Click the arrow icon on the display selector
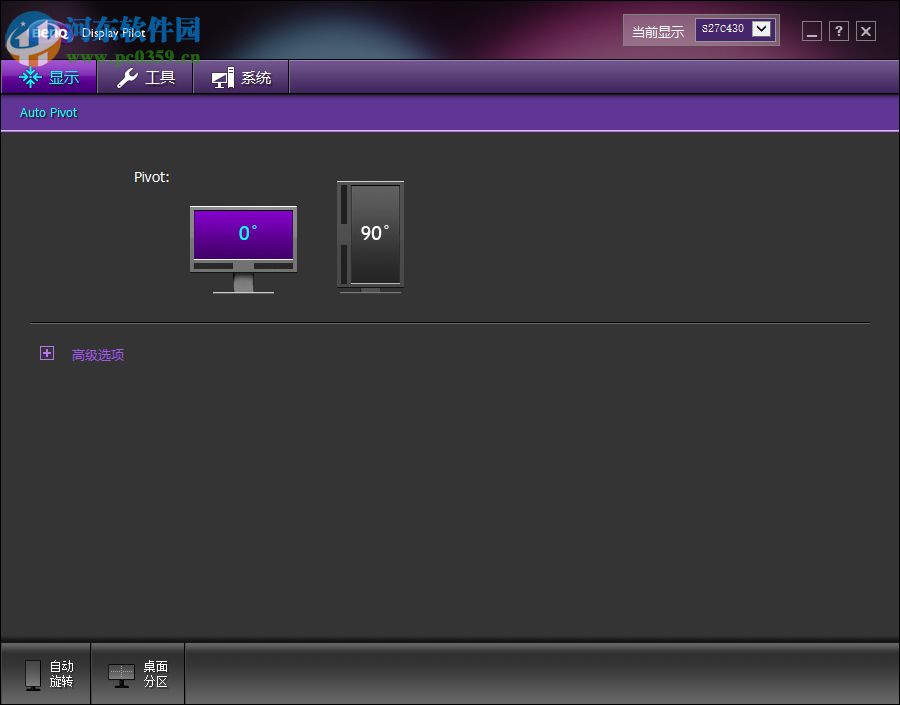The image size is (900, 705). pos(762,30)
